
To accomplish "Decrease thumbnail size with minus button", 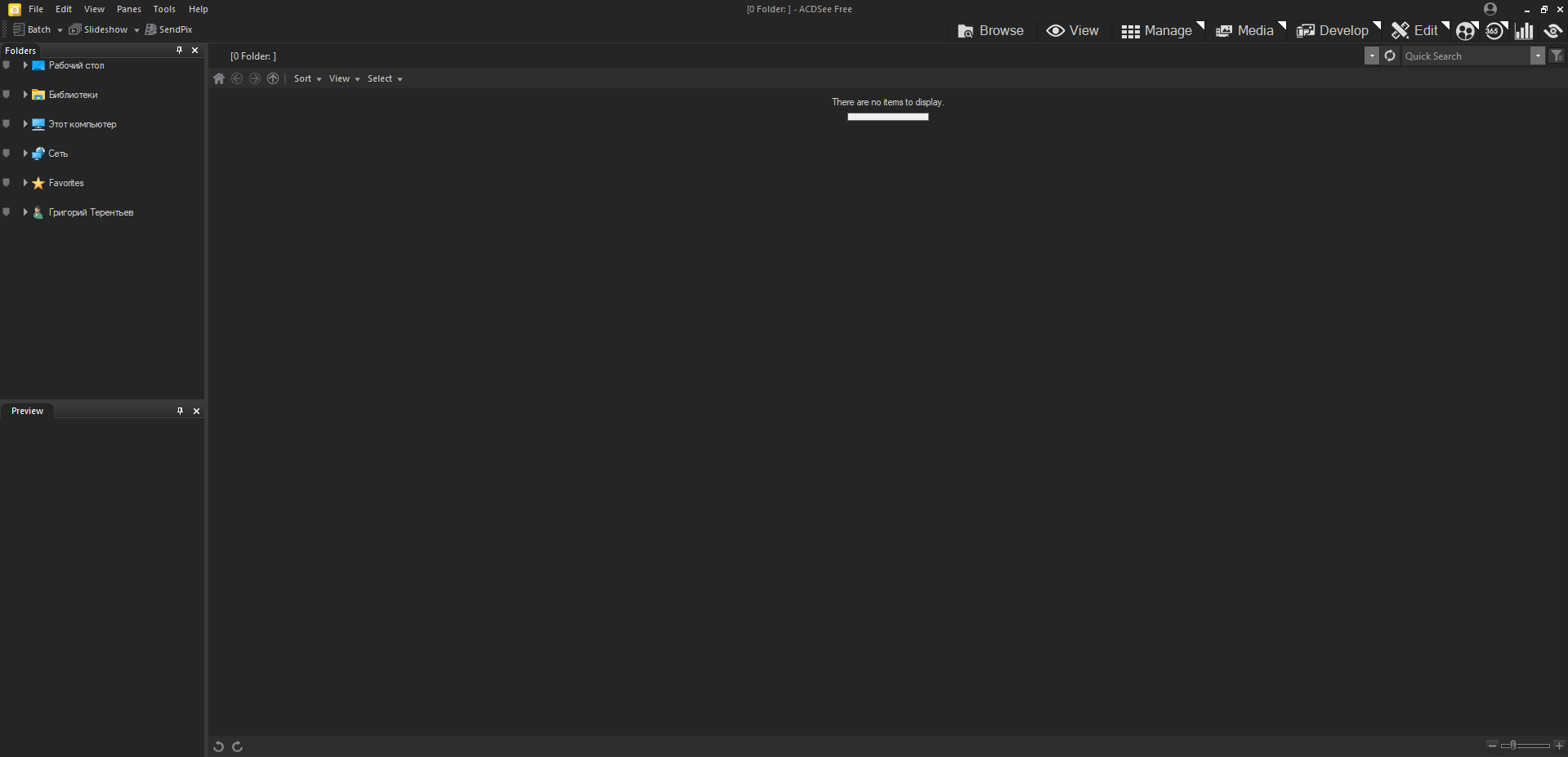I will pyautogui.click(x=1492, y=746).
